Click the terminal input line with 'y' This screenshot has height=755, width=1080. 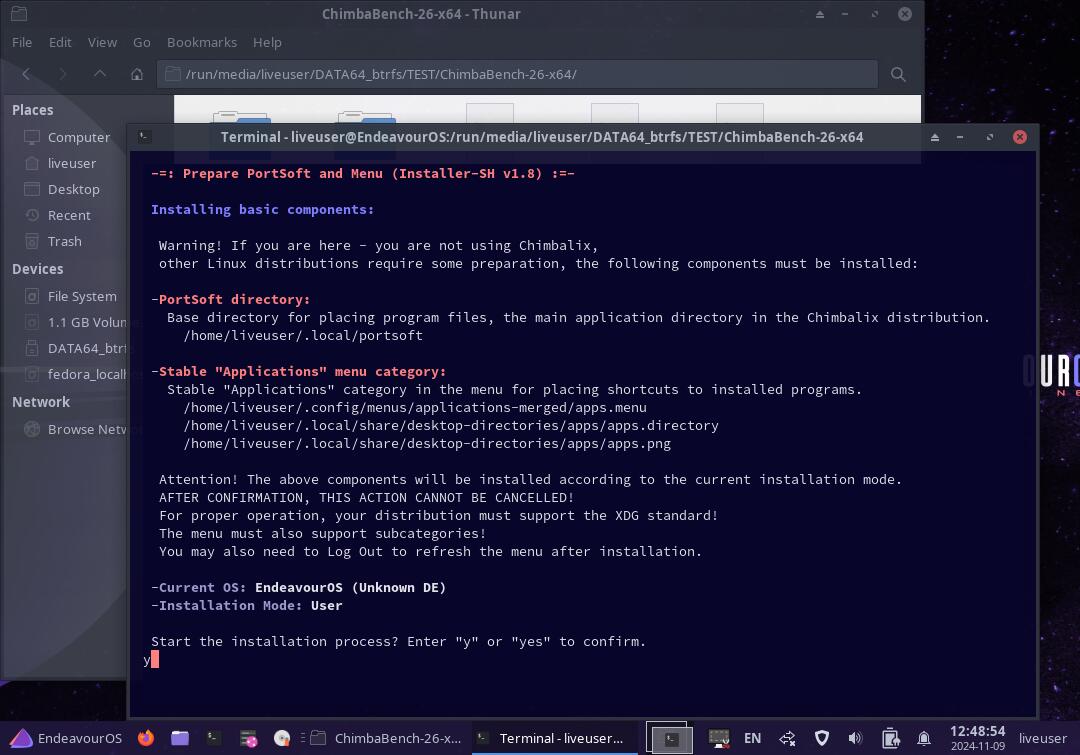coord(583,659)
